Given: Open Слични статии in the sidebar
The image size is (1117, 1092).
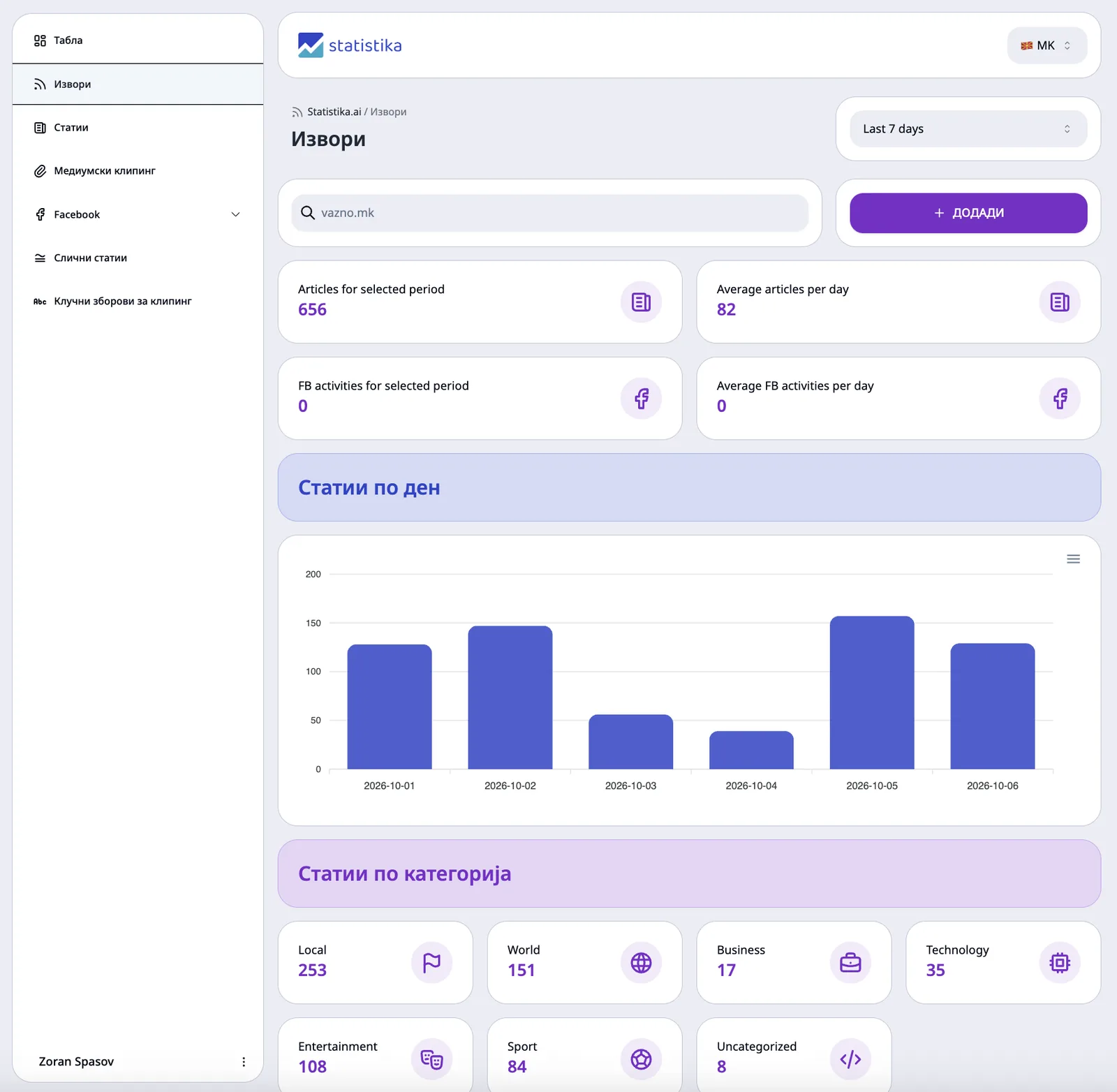Looking at the screenshot, I should tap(138, 258).
